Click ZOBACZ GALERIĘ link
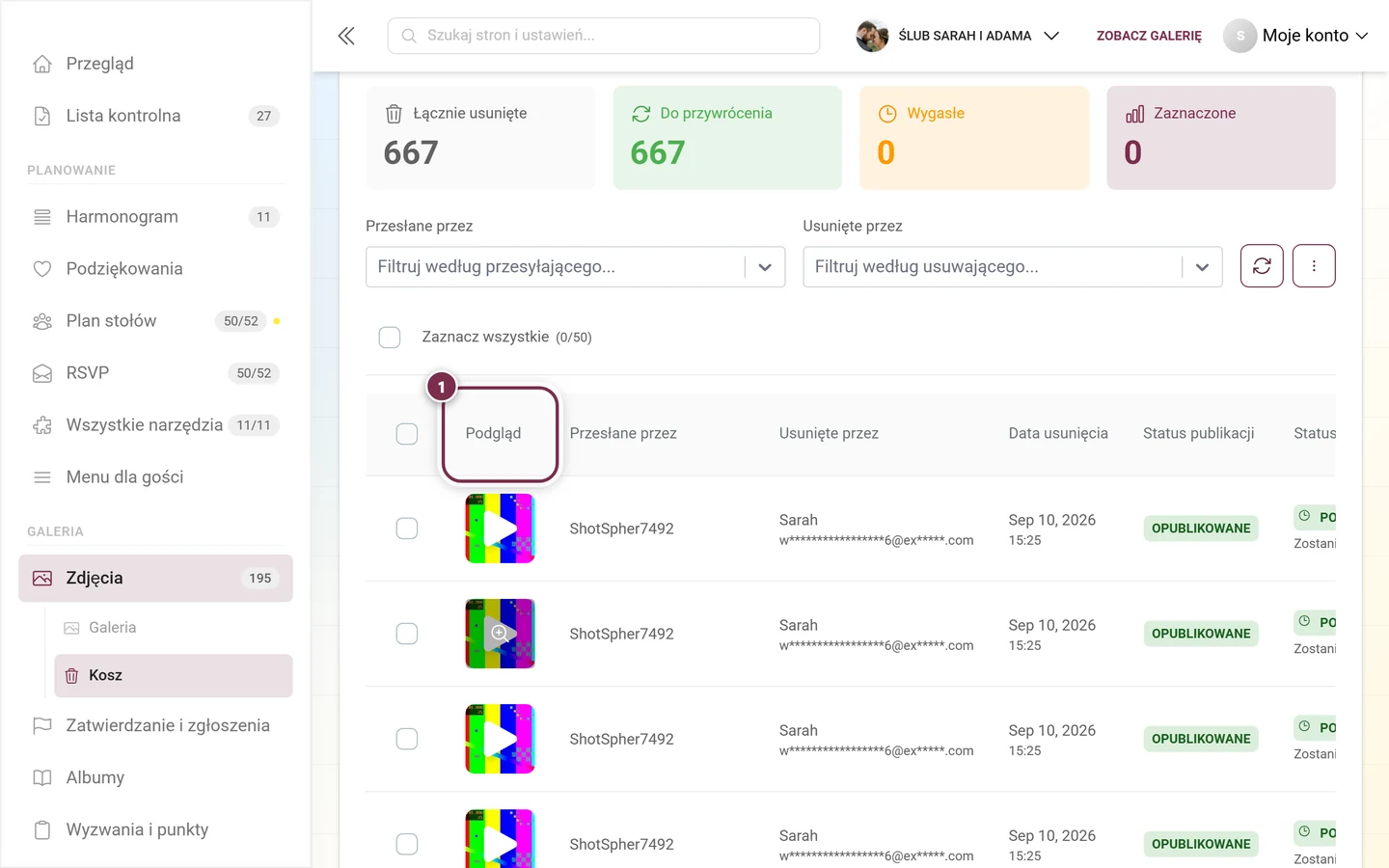This screenshot has width=1389, height=868. coord(1149,36)
